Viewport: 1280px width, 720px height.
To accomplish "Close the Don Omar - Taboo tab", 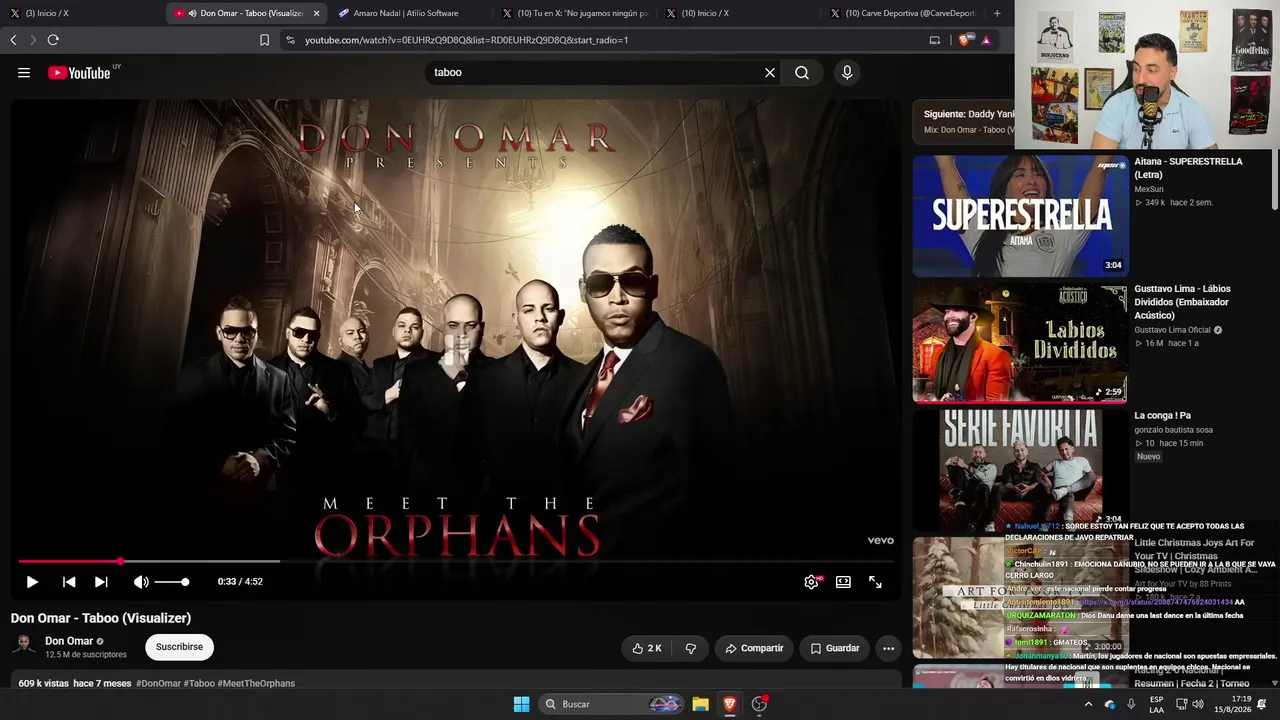I will point(316,13).
